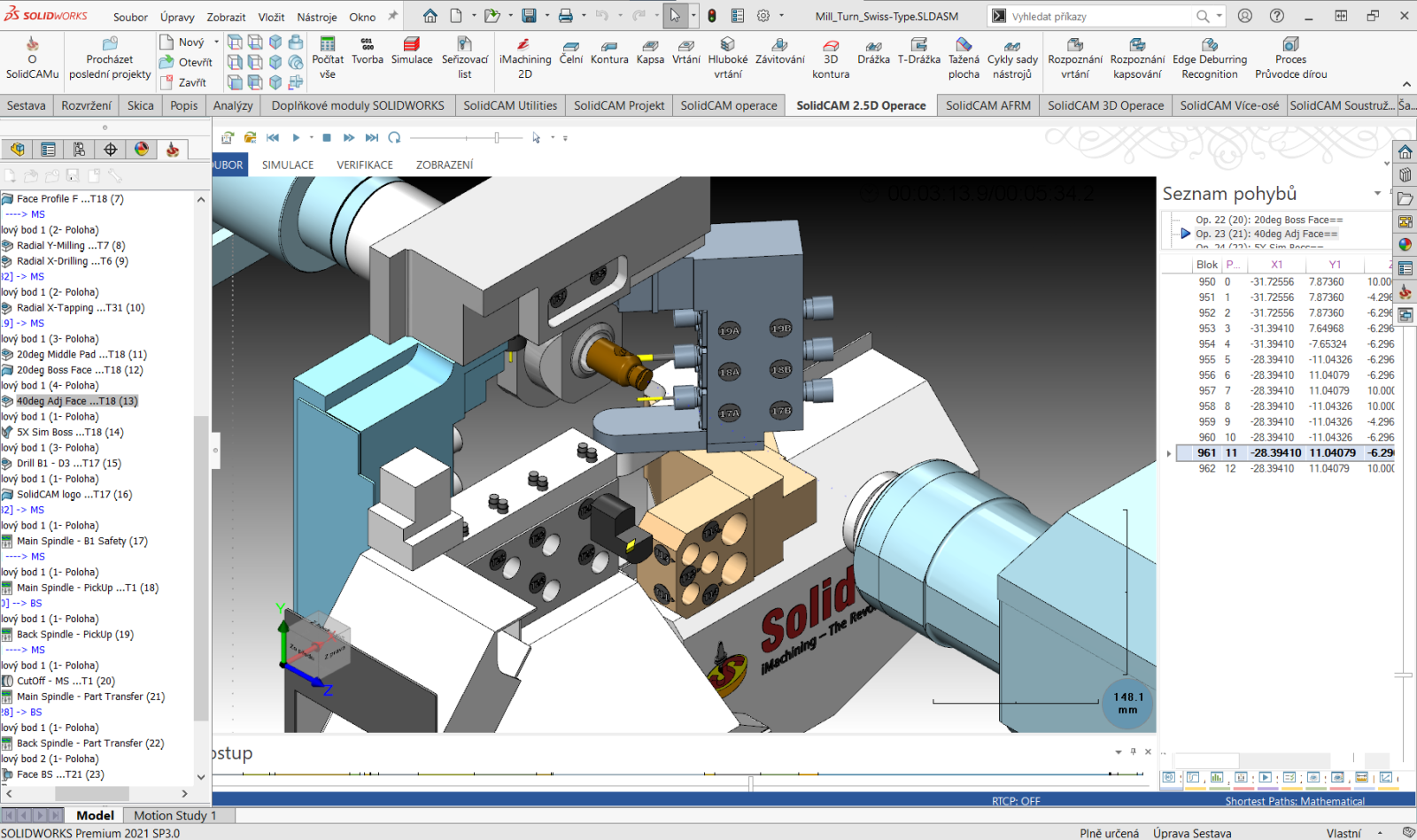Switch to the SolidCAM Manager panel tab
This screenshot has width=1417, height=840.
[173, 150]
